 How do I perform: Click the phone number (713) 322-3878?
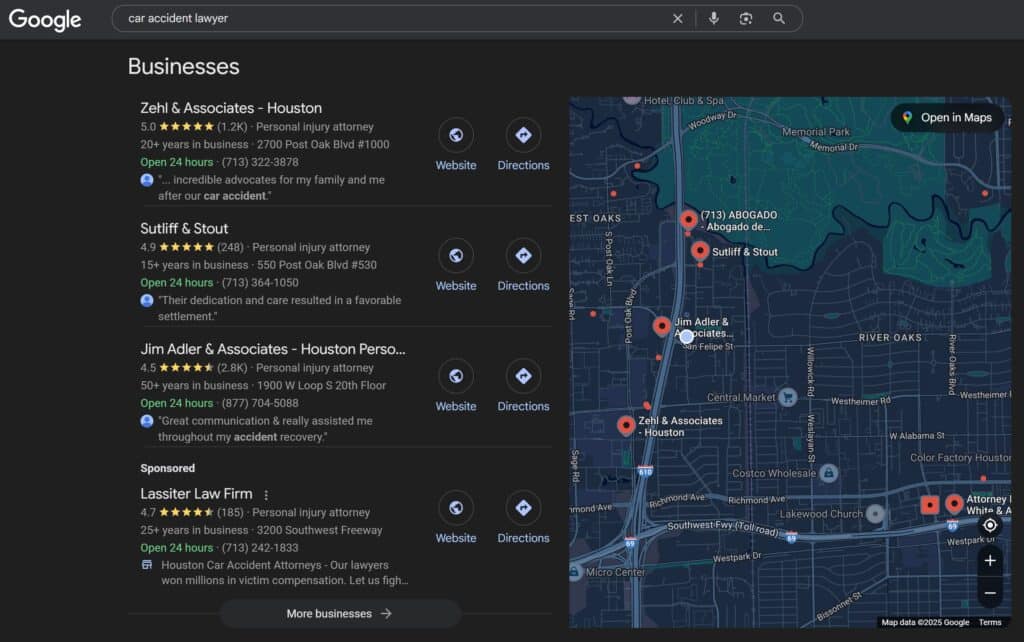coord(260,162)
